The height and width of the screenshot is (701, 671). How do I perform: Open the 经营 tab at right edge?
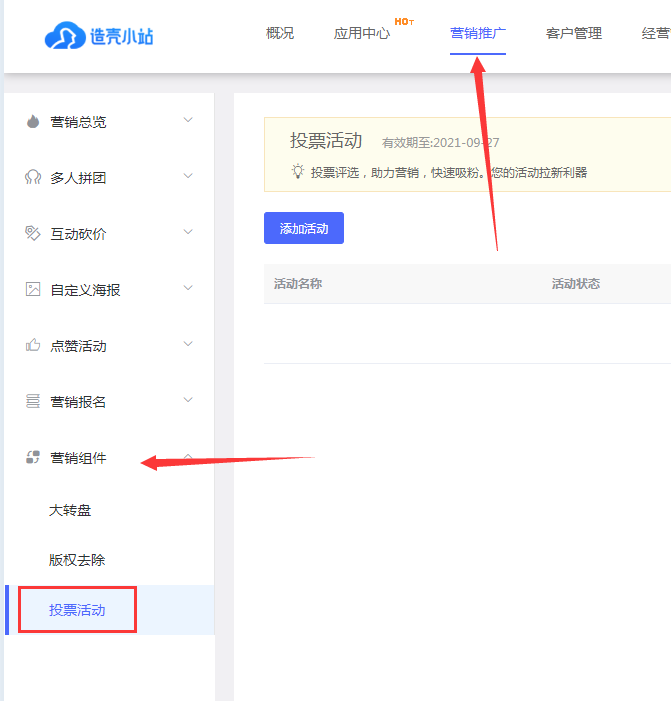pos(656,33)
